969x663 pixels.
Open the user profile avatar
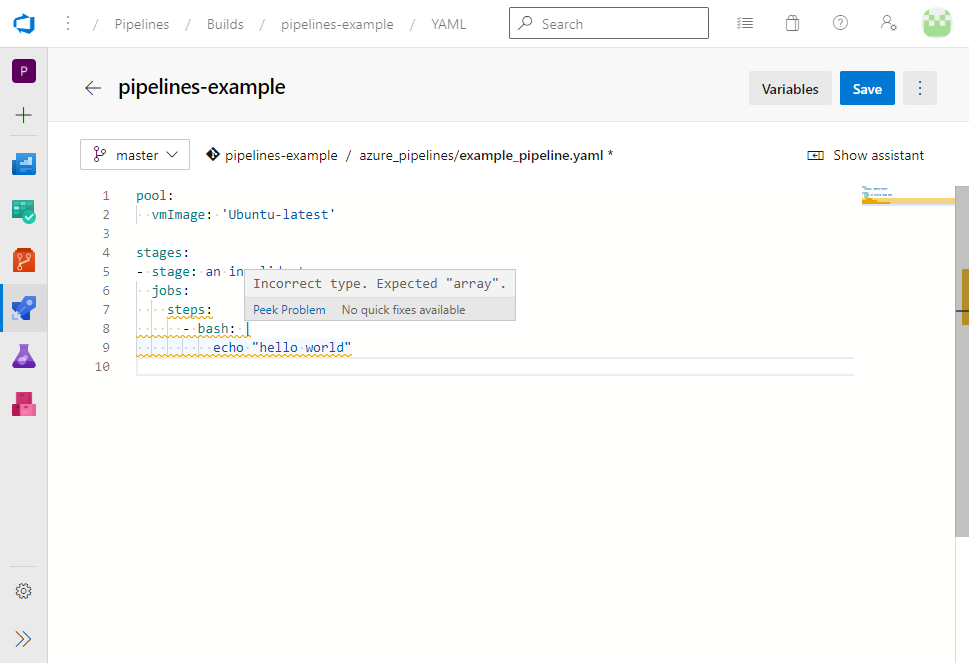coord(937,23)
